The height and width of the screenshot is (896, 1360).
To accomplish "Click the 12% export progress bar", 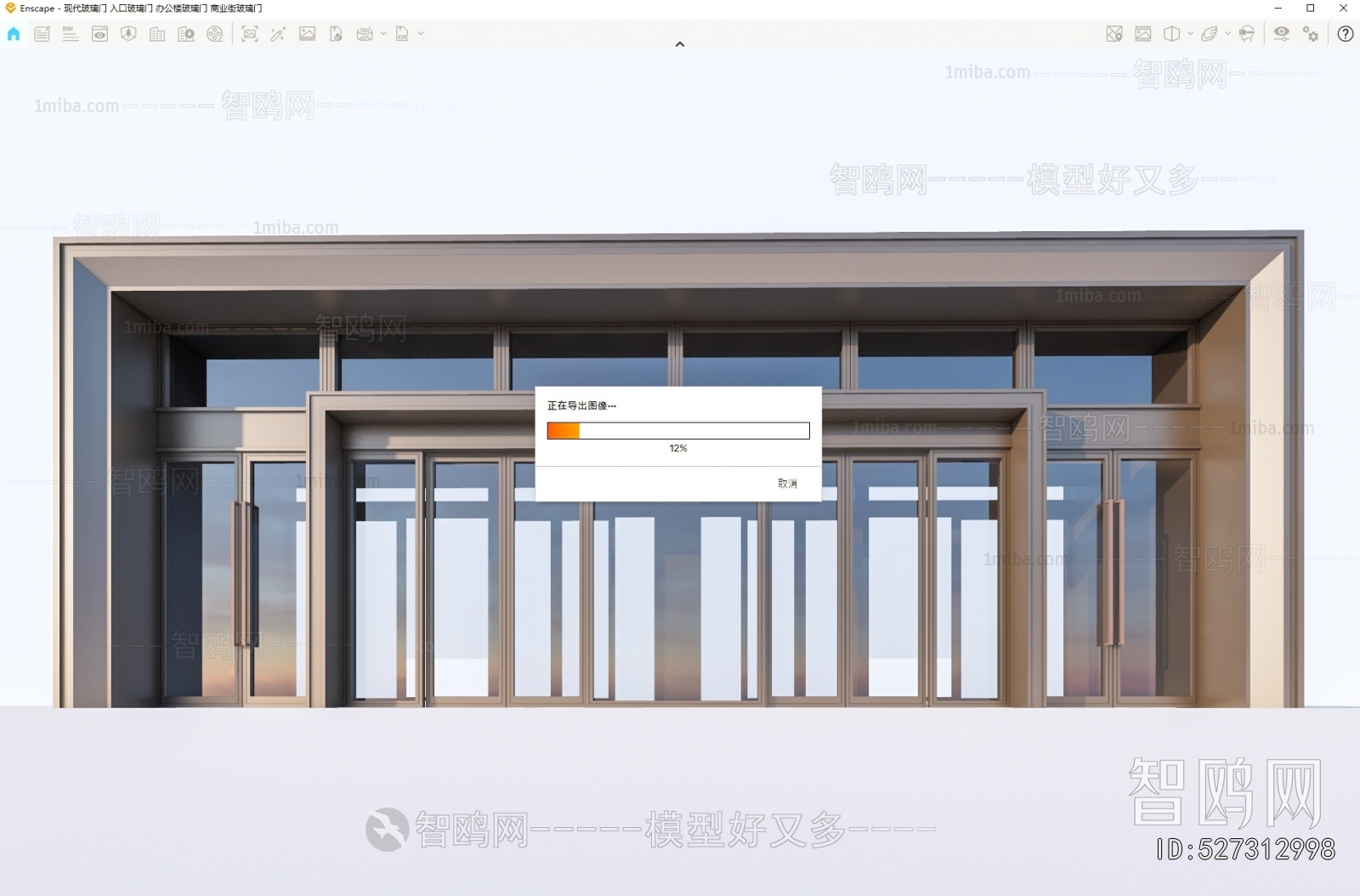I will (x=677, y=431).
